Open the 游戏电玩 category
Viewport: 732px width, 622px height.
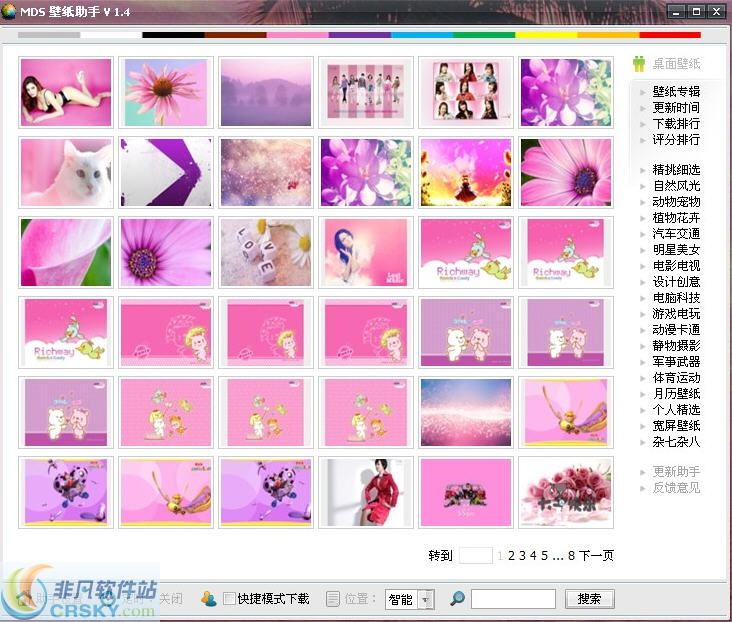(x=676, y=313)
